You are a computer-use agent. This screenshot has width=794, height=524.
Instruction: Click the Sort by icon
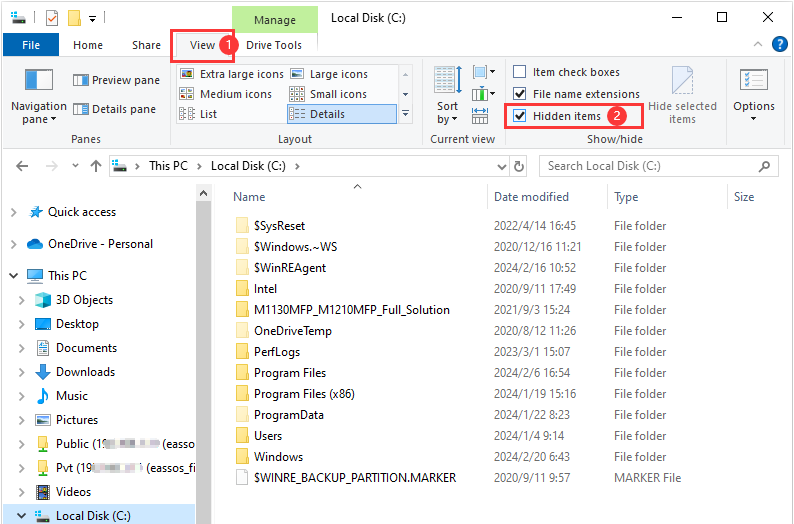click(447, 84)
